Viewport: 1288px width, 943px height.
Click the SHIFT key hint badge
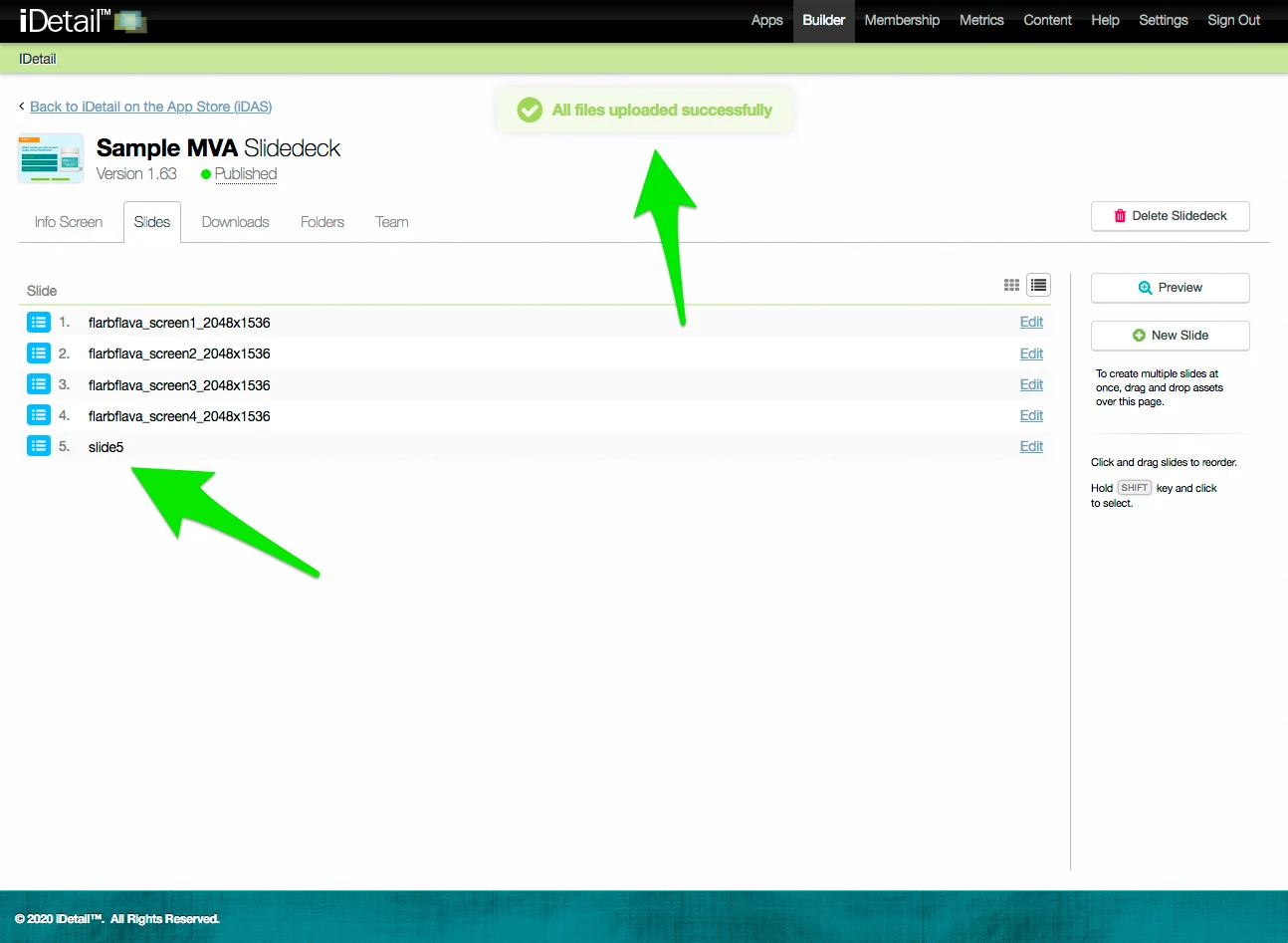click(1135, 488)
